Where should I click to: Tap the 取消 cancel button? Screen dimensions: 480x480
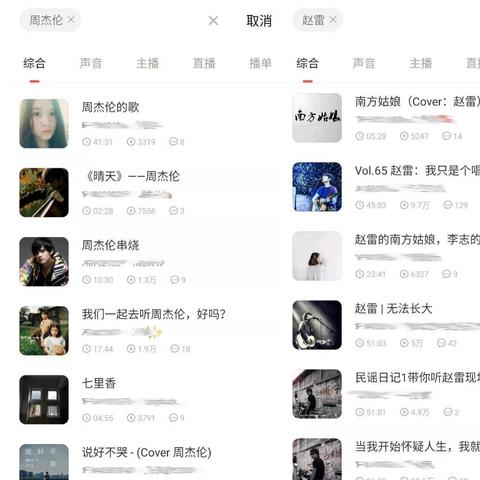[259, 21]
